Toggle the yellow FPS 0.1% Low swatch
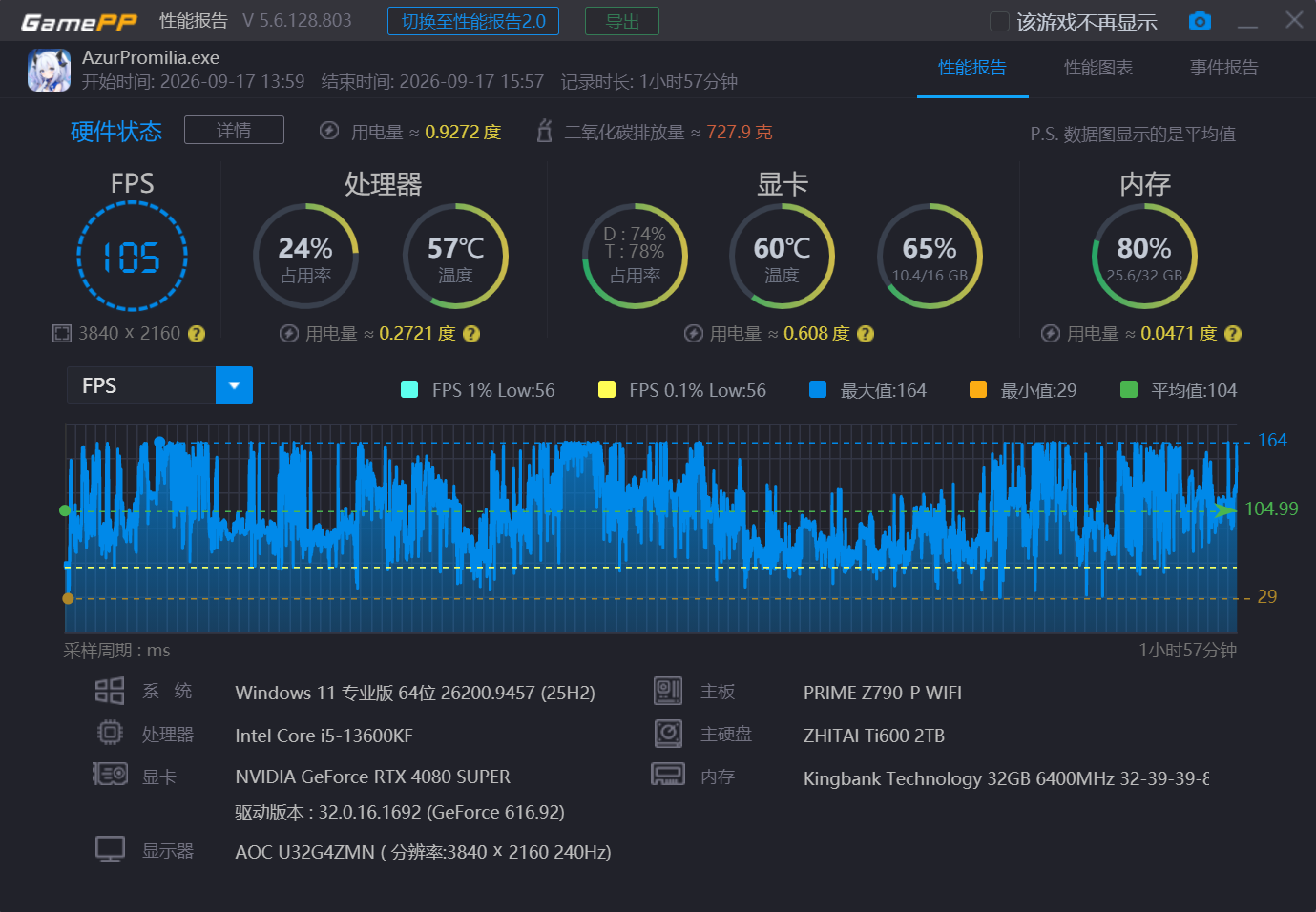This screenshot has height=912, width=1316. [606, 389]
